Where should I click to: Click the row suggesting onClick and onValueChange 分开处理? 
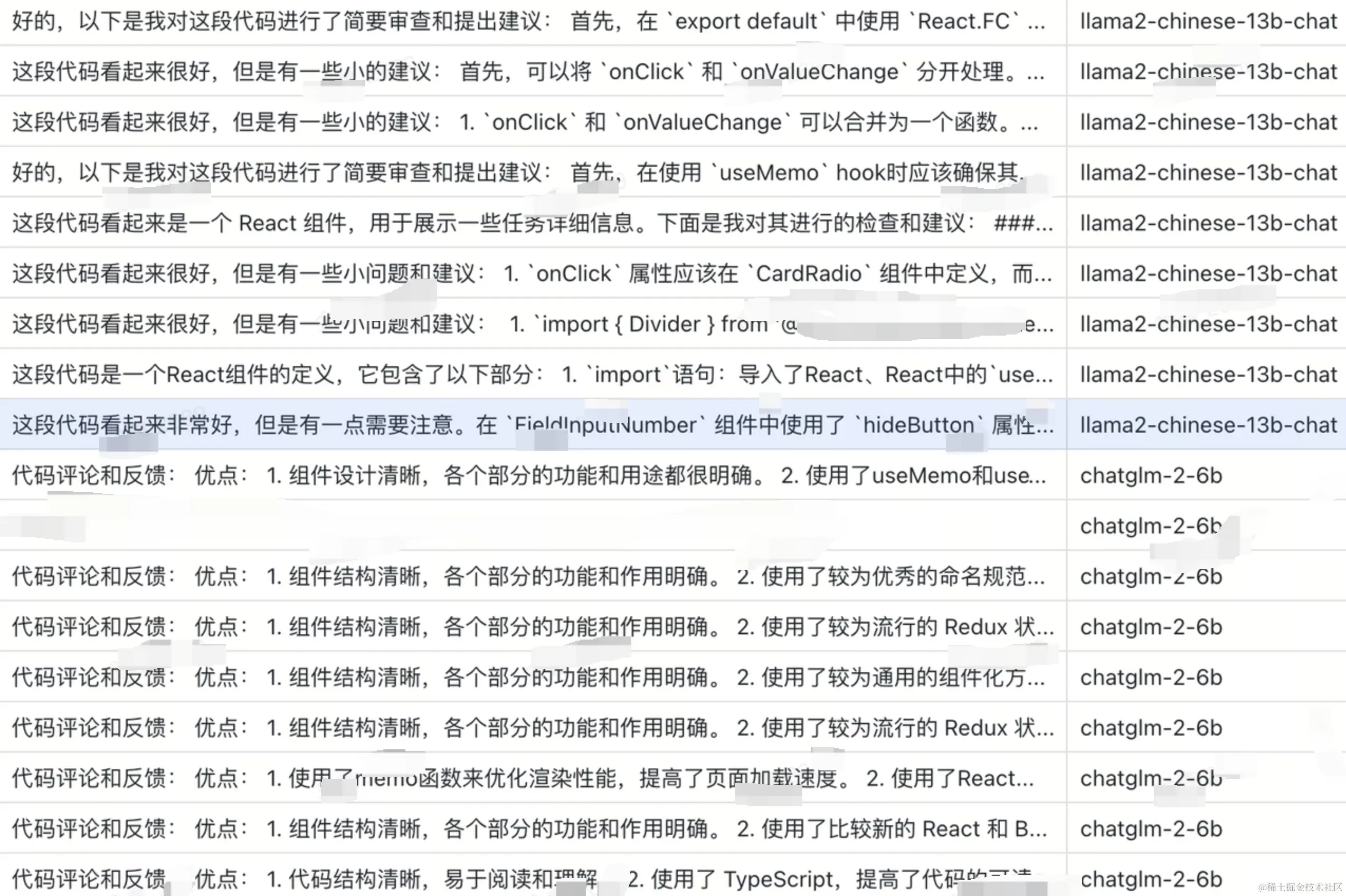(529, 72)
